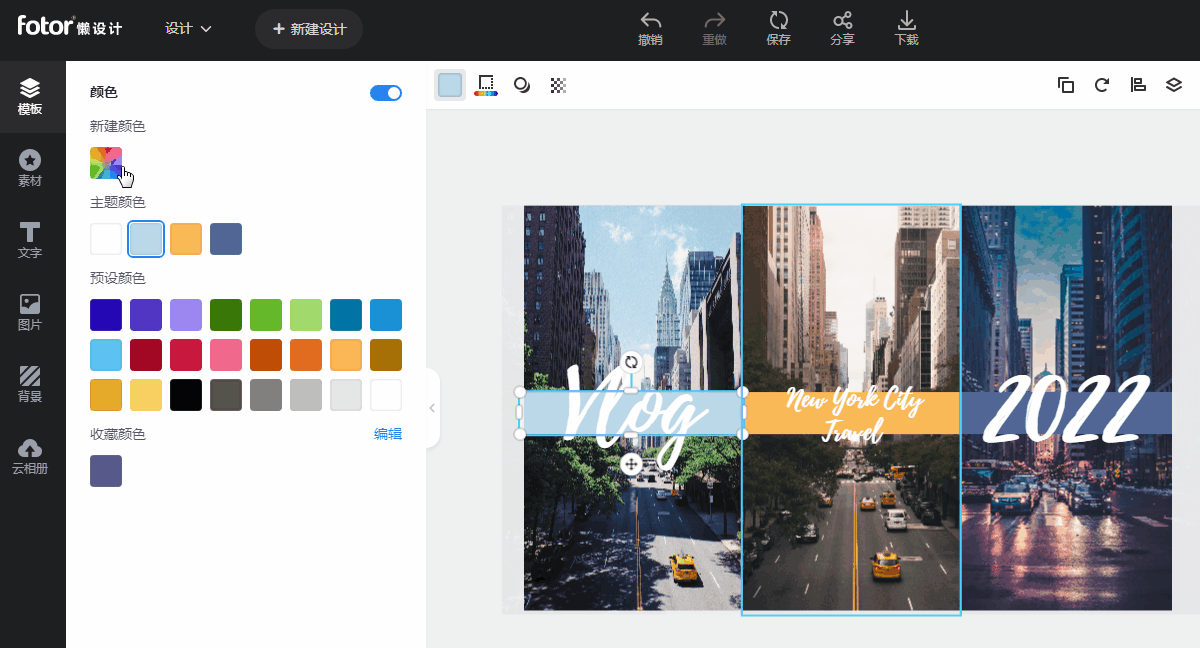Download design with the 下载 icon
This screenshot has height=648, width=1200.
click(906, 29)
